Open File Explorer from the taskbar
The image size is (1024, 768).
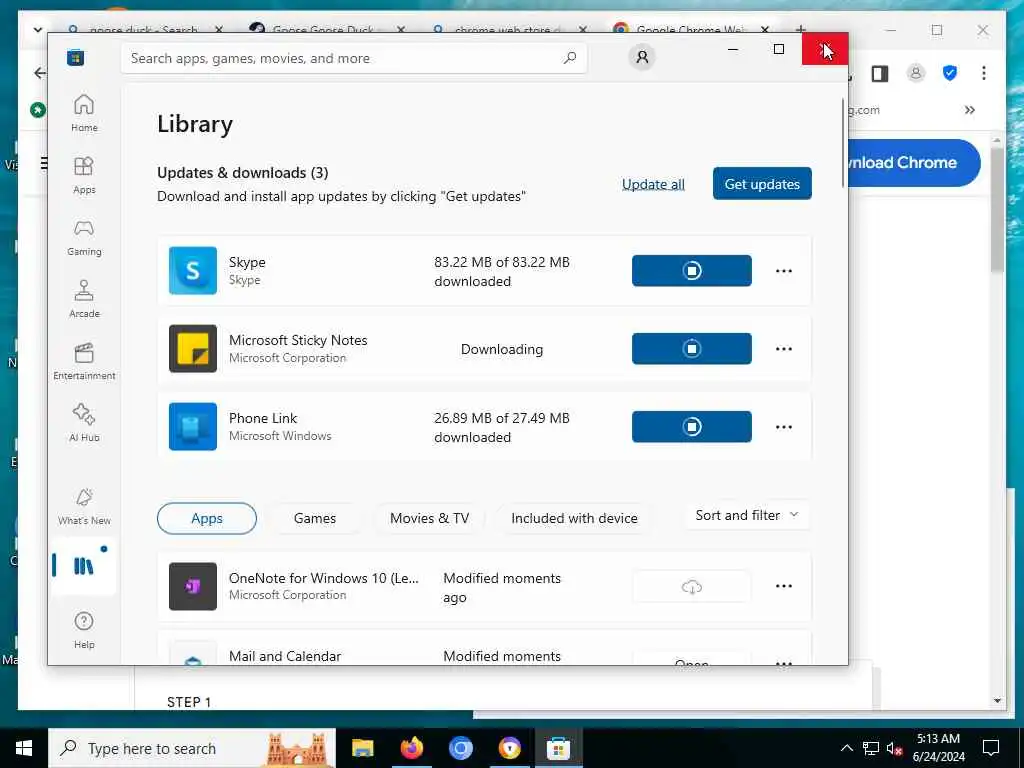362,748
